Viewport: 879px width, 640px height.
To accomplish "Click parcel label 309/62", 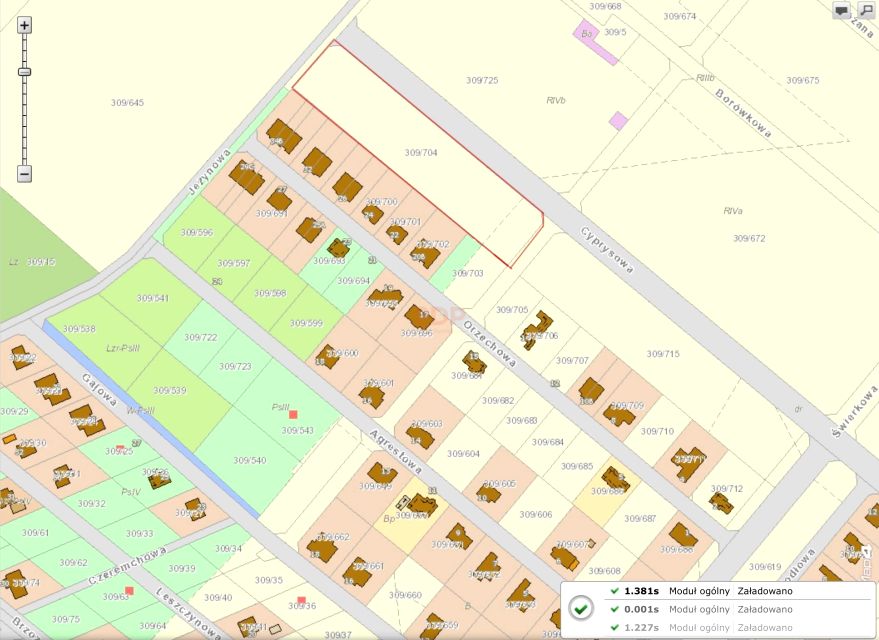I will [x=73, y=562].
